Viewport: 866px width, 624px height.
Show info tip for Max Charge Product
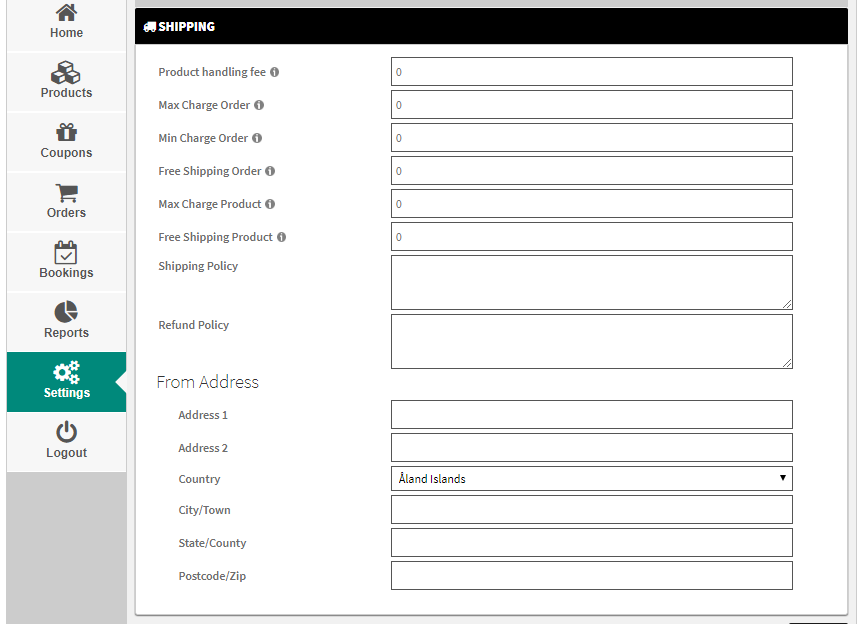tap(270, 204)
